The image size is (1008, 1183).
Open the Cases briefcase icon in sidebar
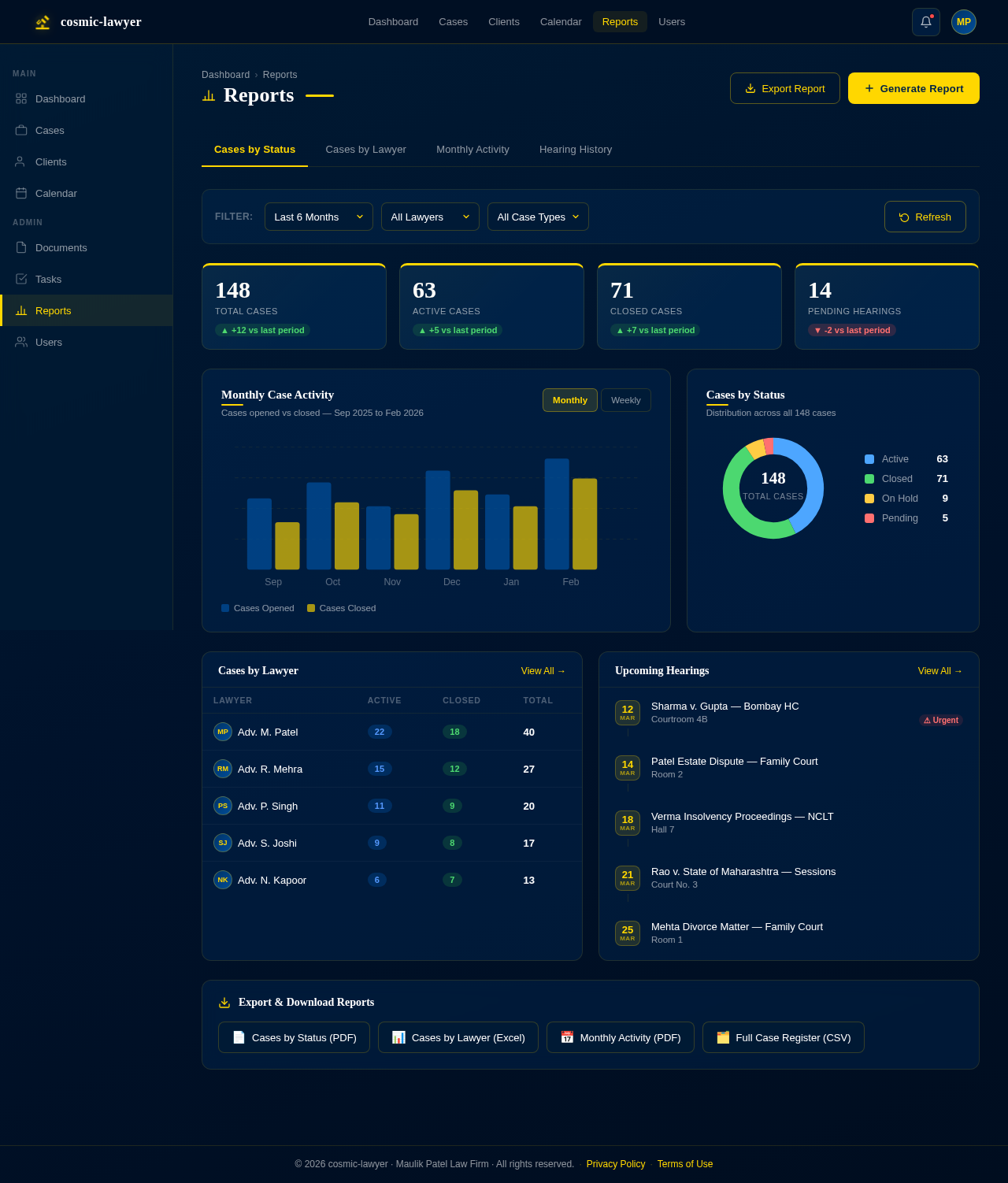point(20,130)
